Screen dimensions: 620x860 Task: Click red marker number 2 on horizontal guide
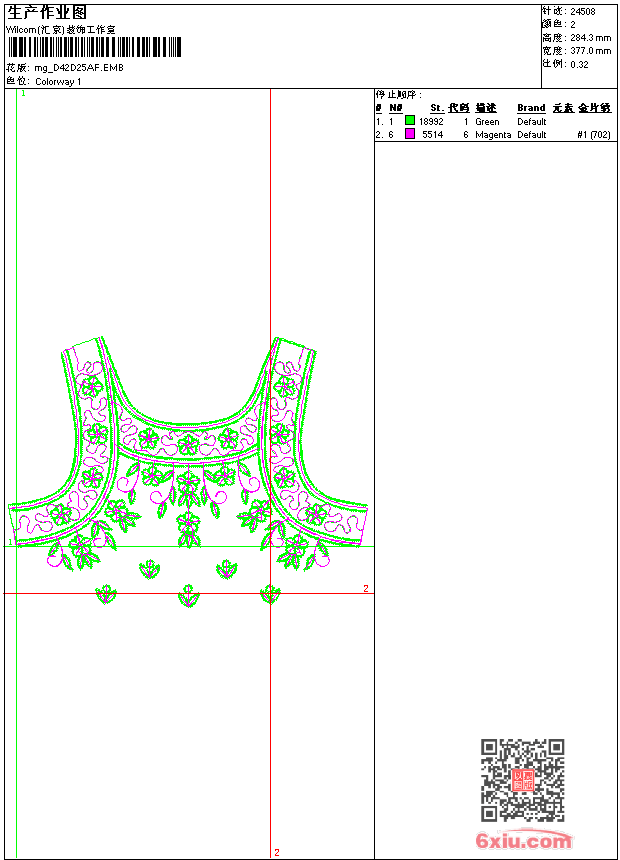point(366,588)
